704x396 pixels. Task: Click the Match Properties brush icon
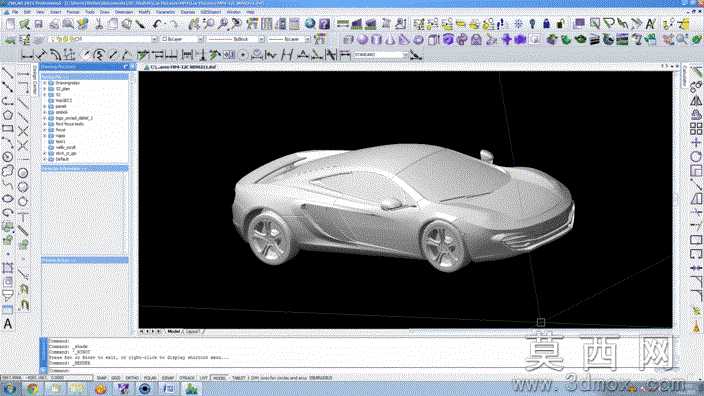click(x=141, y=24)
